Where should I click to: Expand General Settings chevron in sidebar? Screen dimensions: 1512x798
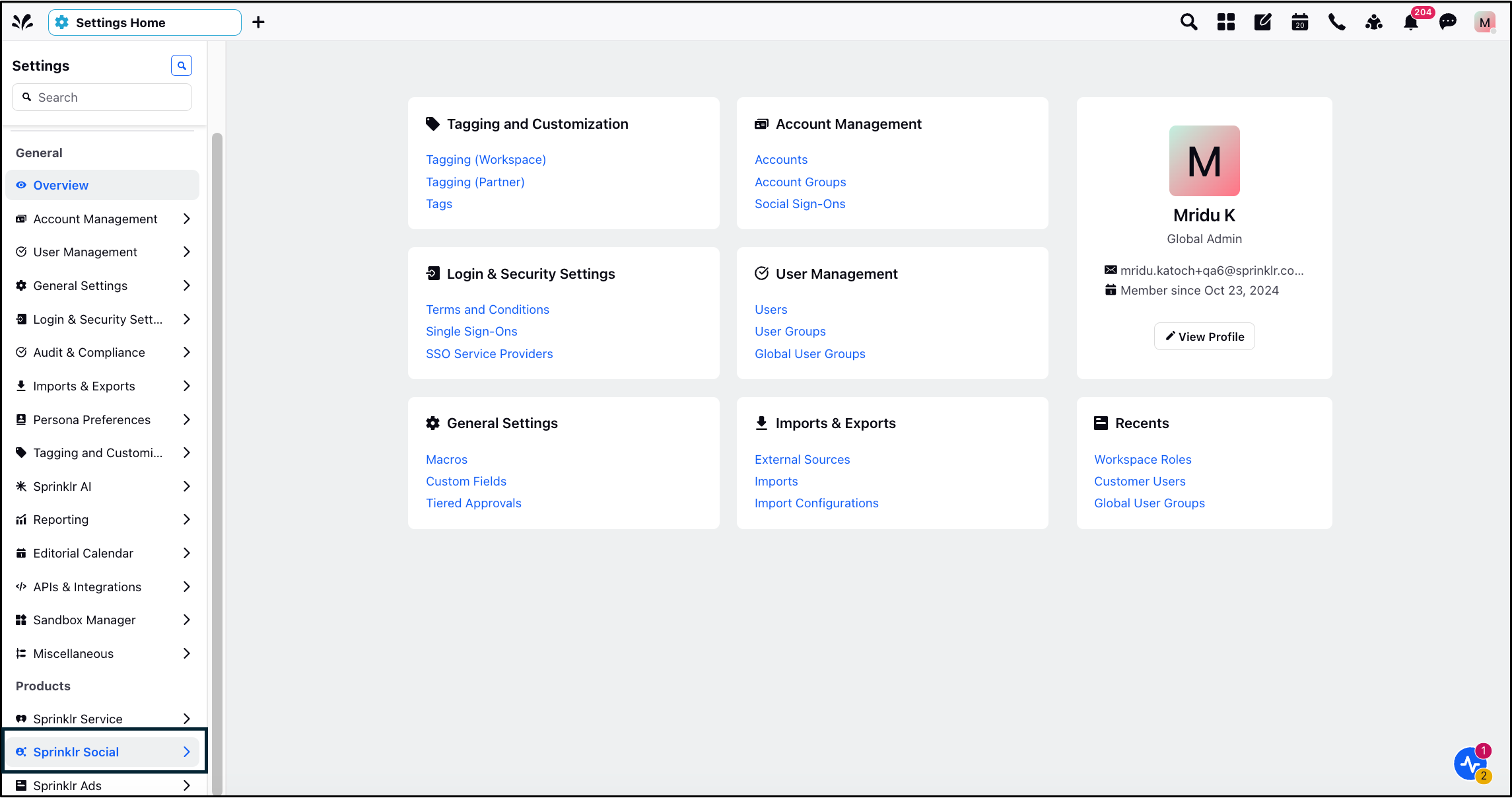(x=187, y=285)
